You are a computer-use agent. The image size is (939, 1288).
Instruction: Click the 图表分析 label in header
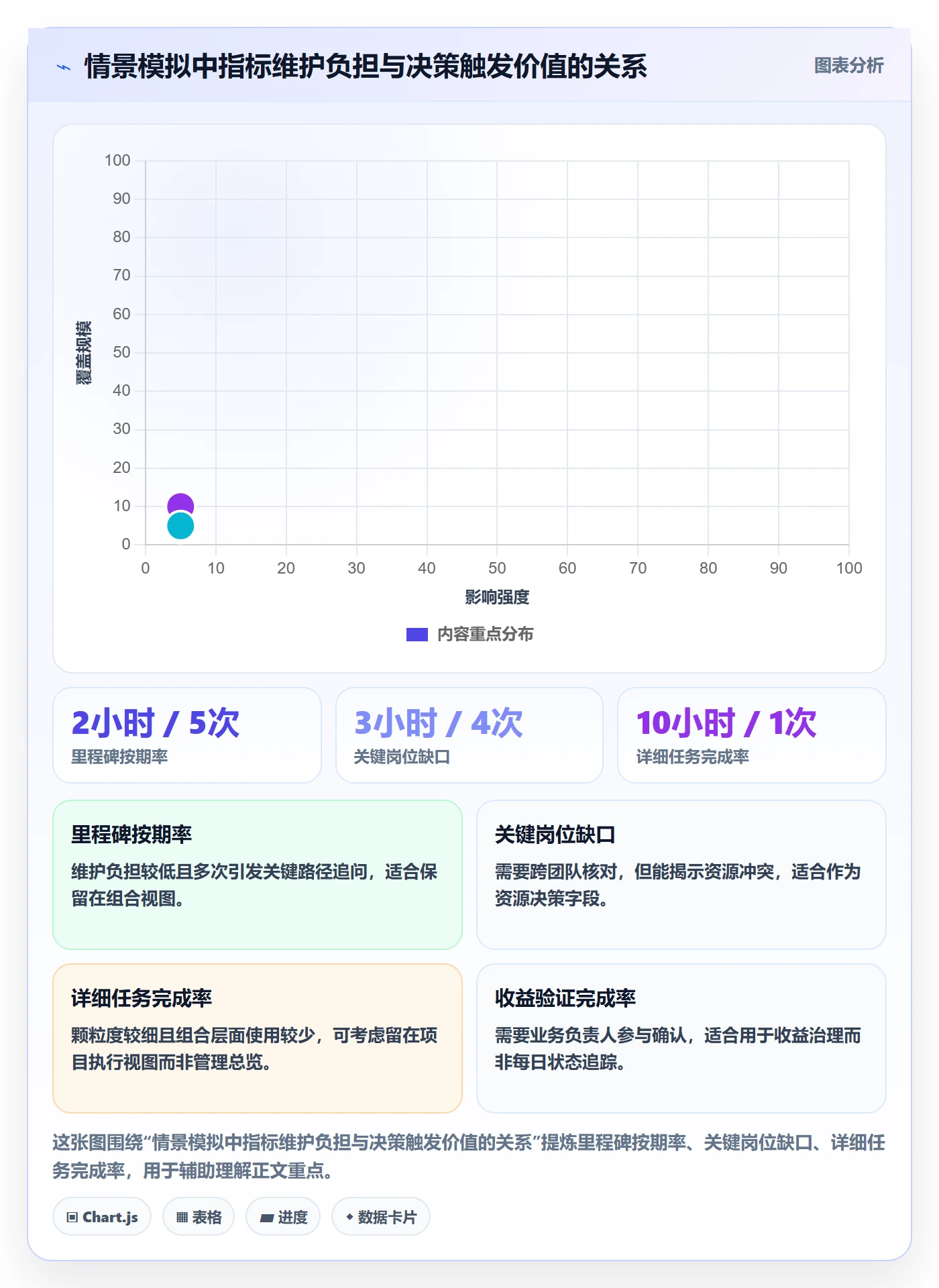tap(848, 66)
